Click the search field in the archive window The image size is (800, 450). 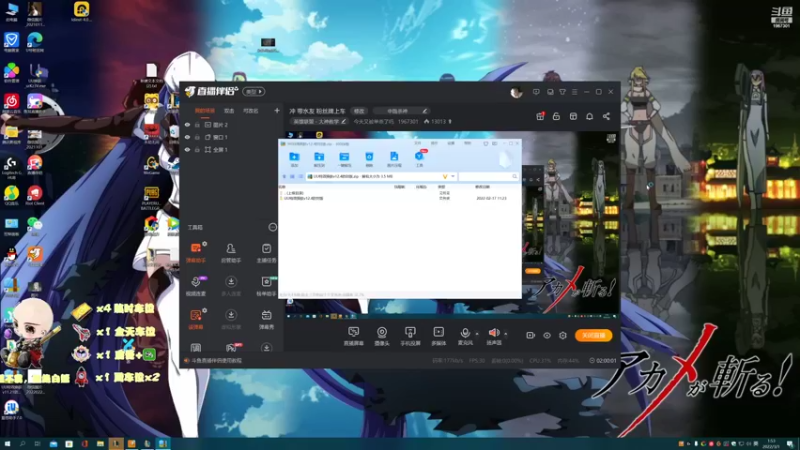tap(488, 177)
